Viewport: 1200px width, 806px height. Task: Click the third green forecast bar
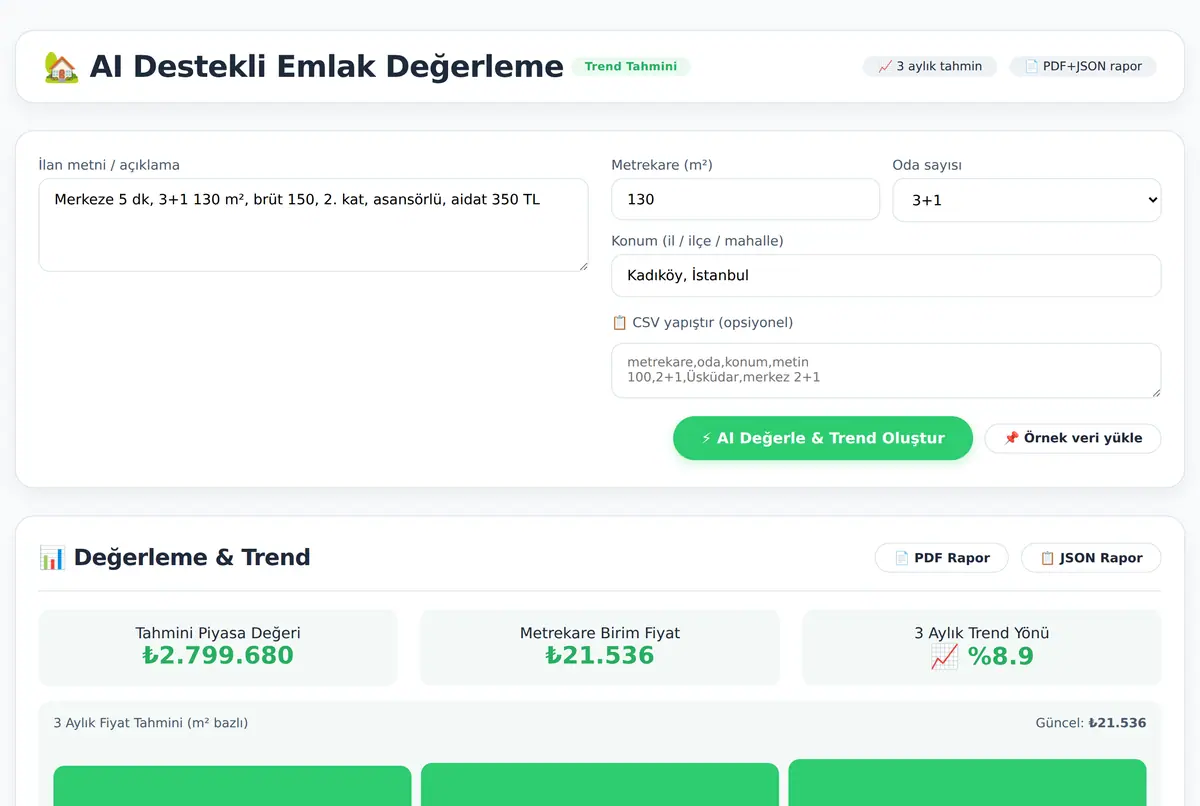(967, 783)
